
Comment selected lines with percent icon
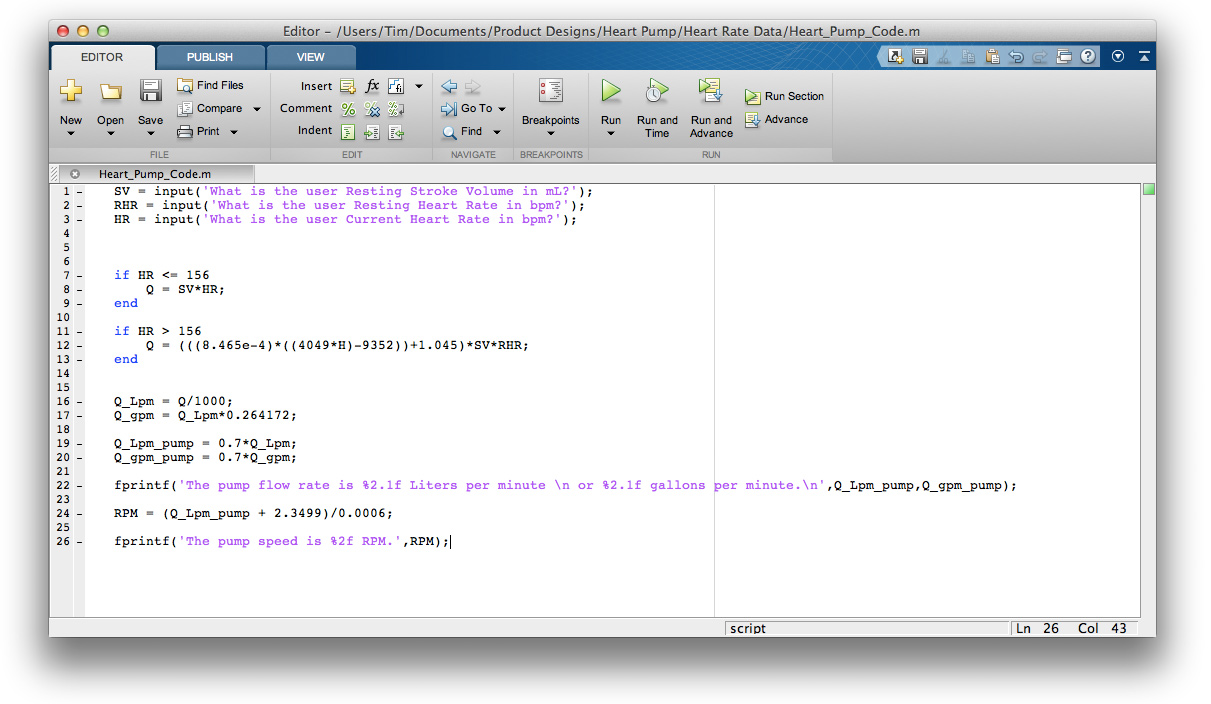point(348,109)
